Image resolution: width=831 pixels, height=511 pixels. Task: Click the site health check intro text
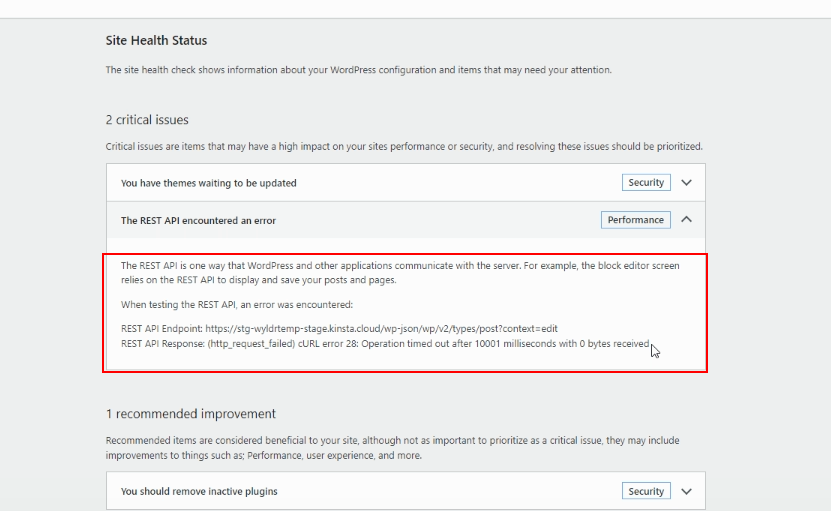point(358,70)
